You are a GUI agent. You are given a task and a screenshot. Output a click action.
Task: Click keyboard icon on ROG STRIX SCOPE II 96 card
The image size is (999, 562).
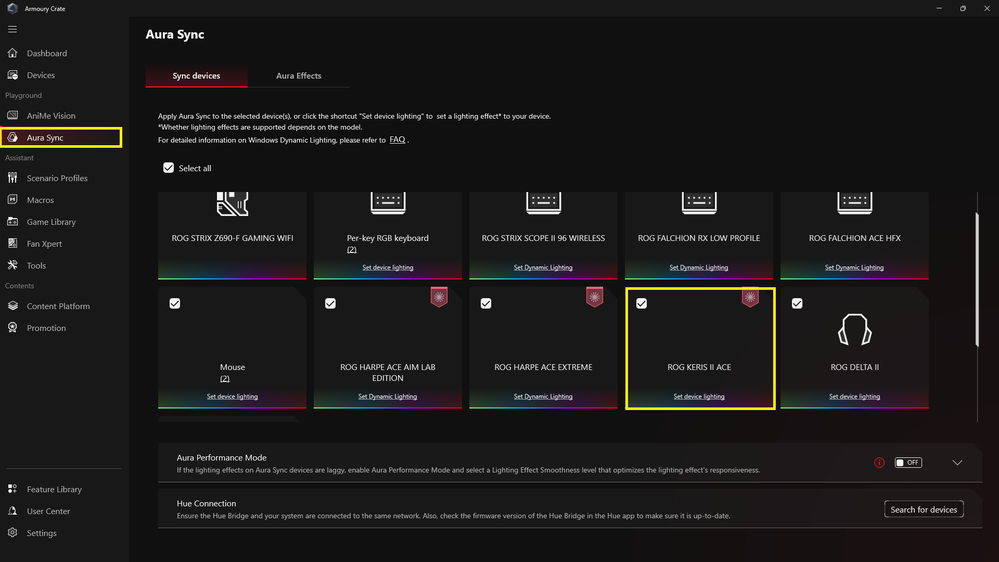543,203
